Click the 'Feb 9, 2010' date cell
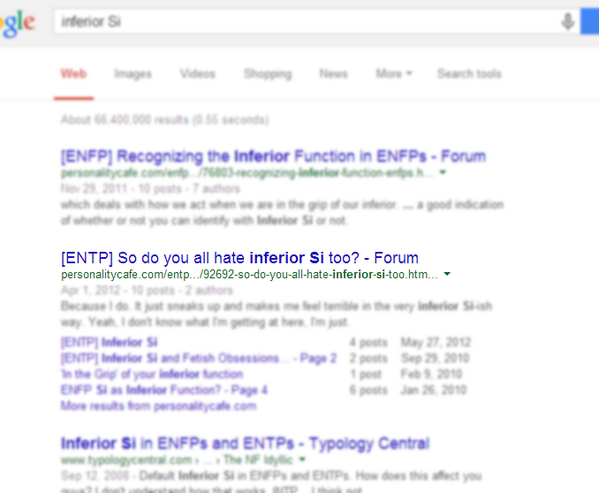Screen dimensions: 599x493 point(431,374)
